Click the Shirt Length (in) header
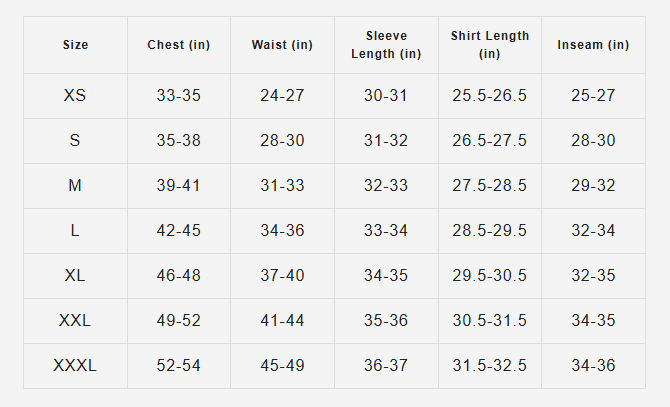670x407 pixels. (x=490, y=45)
